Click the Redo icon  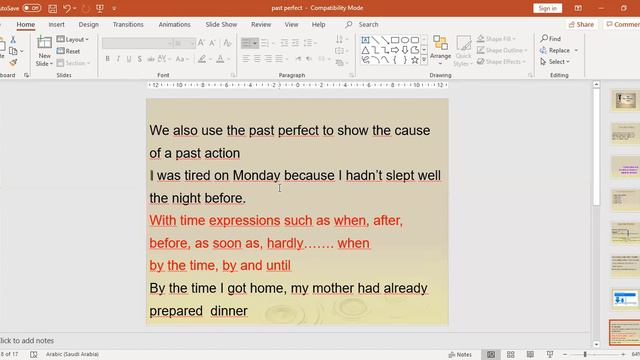[85, 8]
